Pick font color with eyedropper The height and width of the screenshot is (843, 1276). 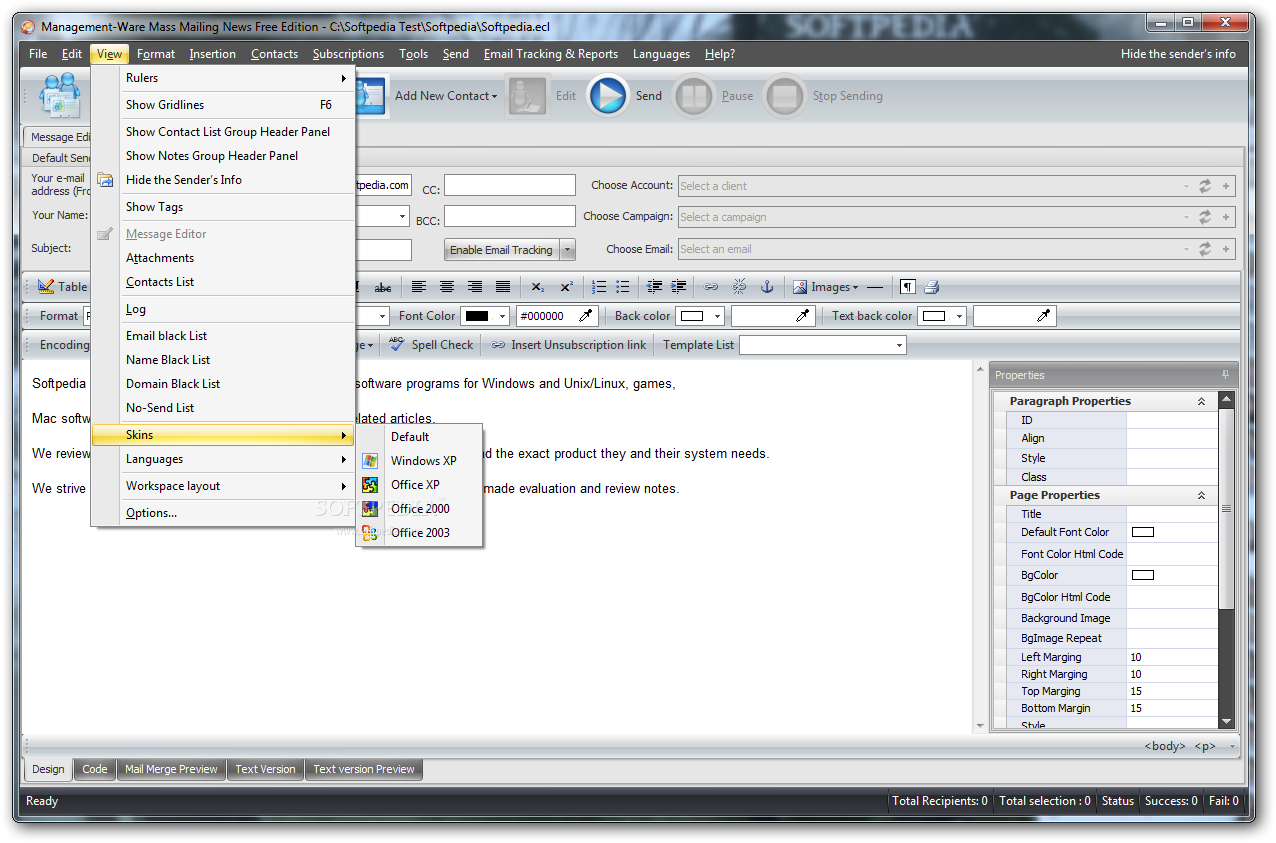[586, 316]
